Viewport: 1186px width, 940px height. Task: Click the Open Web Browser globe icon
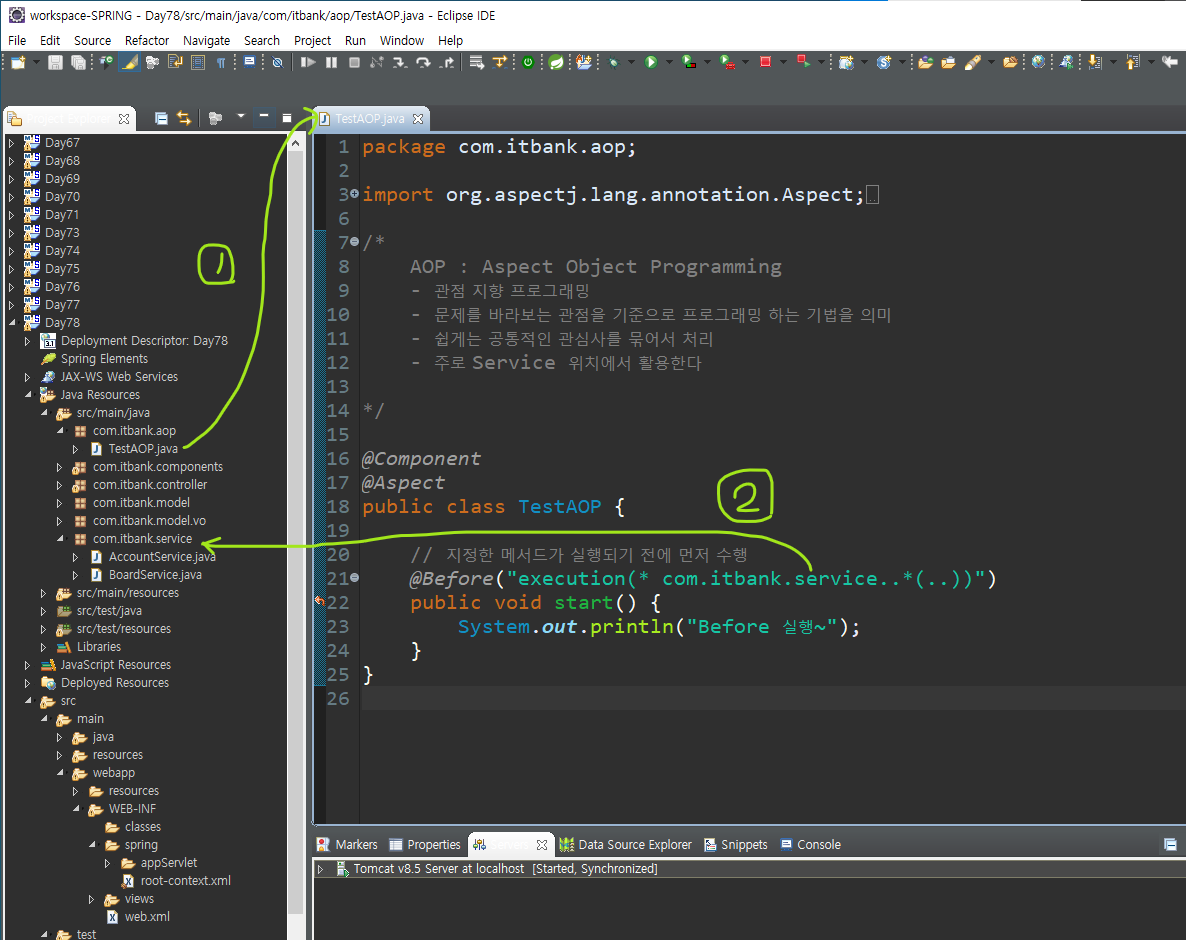coord(1039,63)
